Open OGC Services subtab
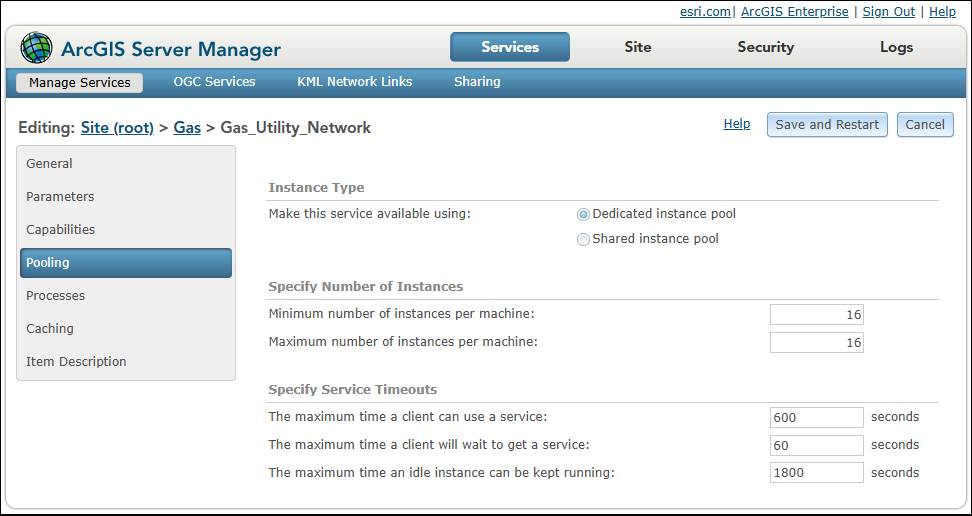Viewport: 972px width, 516px height. (x=214, y=82)
